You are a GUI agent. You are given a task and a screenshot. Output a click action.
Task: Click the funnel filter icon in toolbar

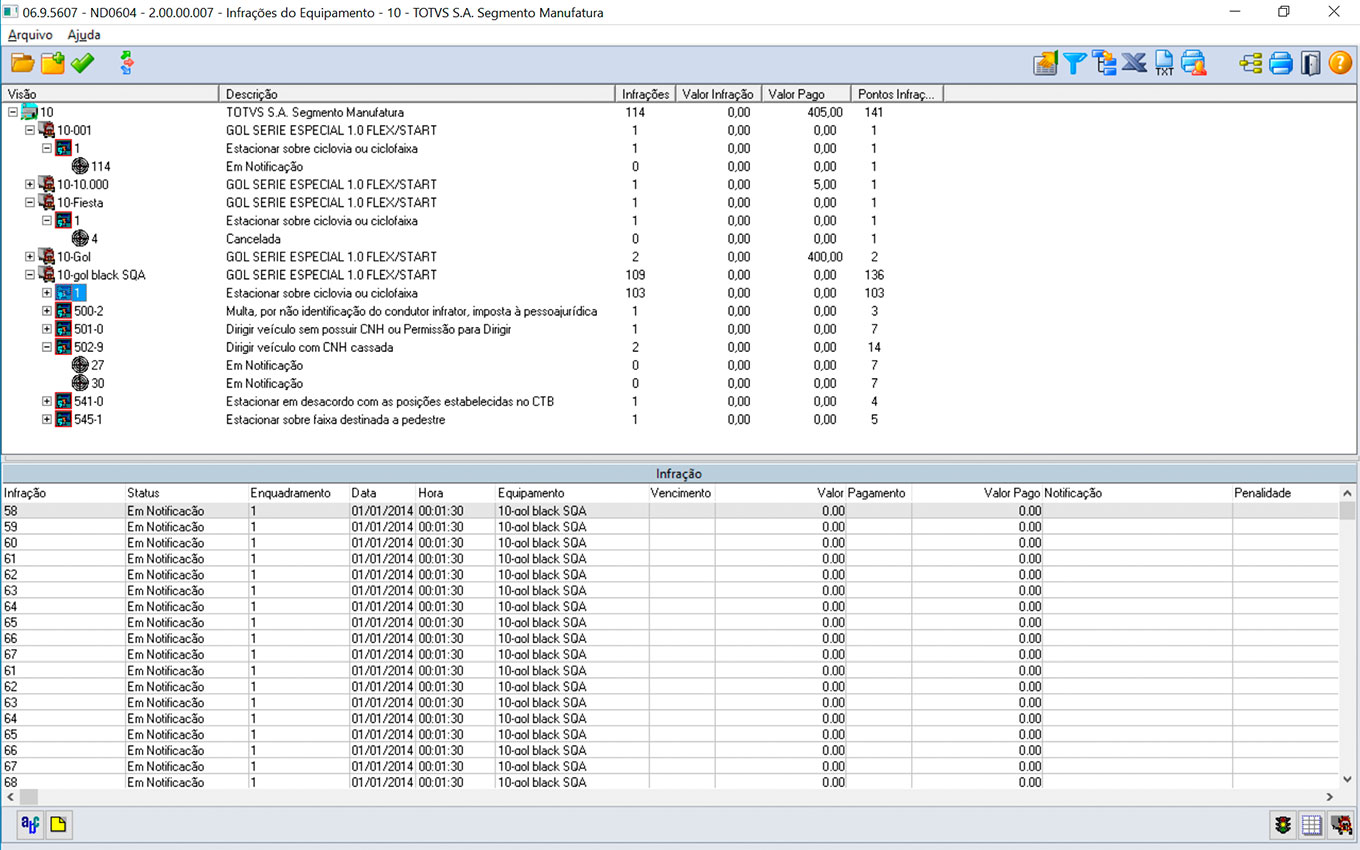1075,64
